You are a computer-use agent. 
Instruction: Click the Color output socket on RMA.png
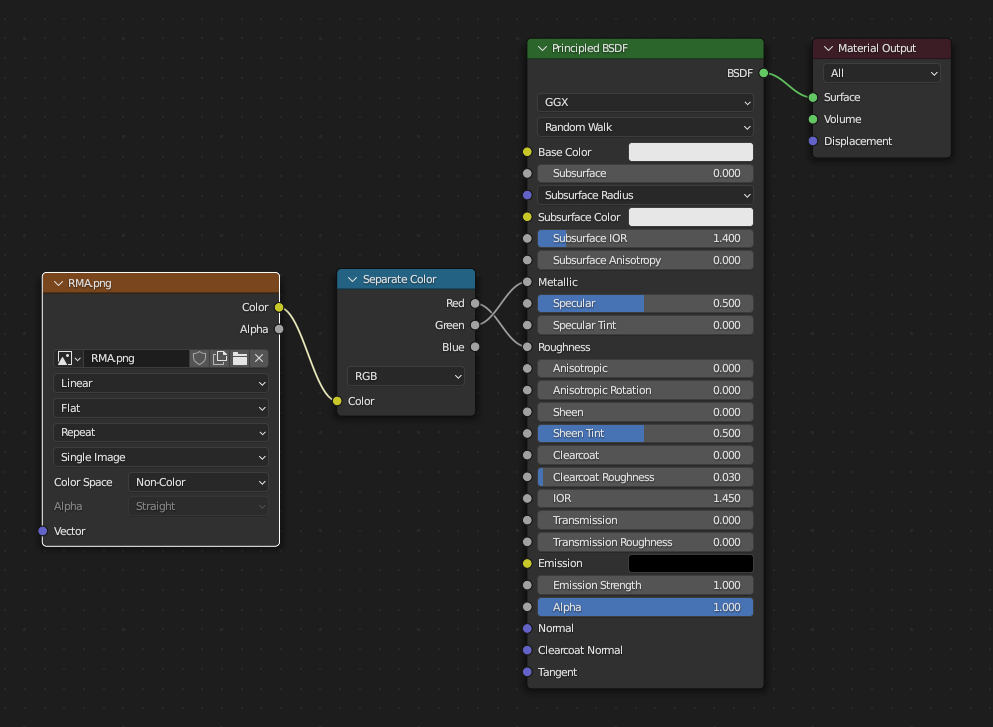click(279, 307)
